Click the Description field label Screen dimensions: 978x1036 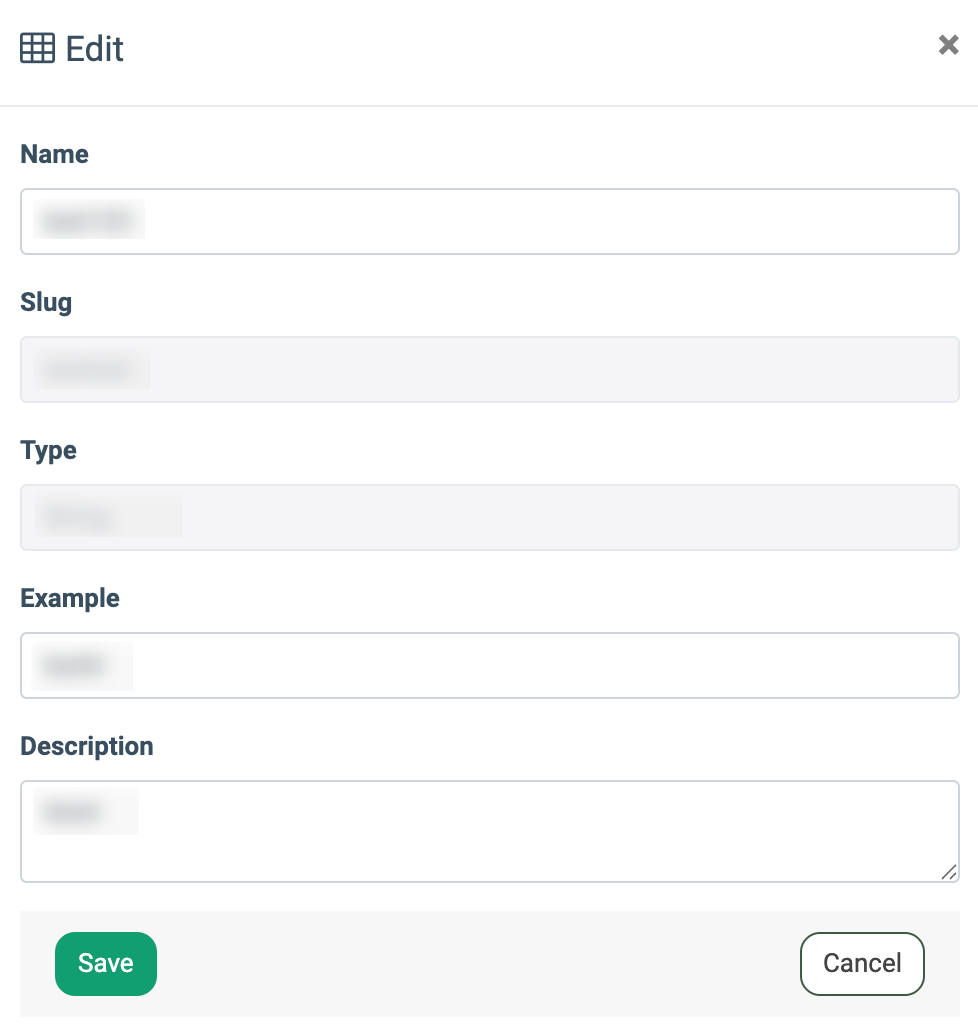coord(87,747)
